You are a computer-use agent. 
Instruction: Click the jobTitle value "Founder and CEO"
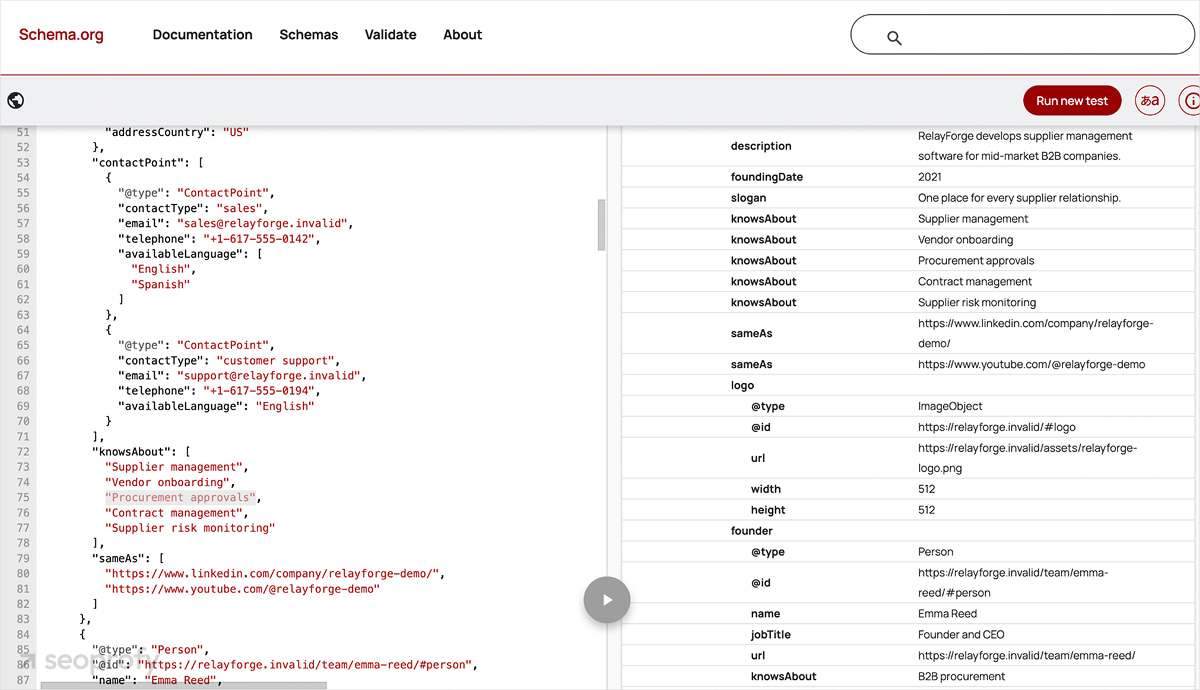coord(961,635)
